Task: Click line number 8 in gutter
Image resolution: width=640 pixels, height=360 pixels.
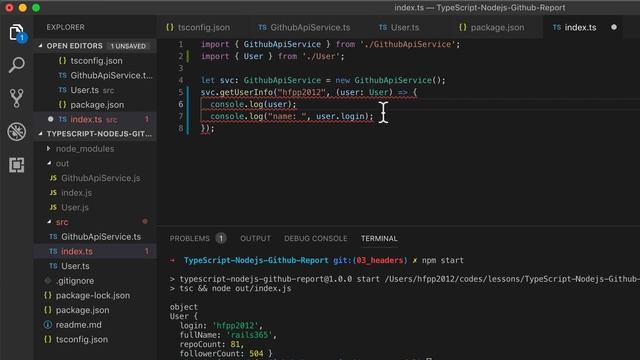Action: pos(180,128)
